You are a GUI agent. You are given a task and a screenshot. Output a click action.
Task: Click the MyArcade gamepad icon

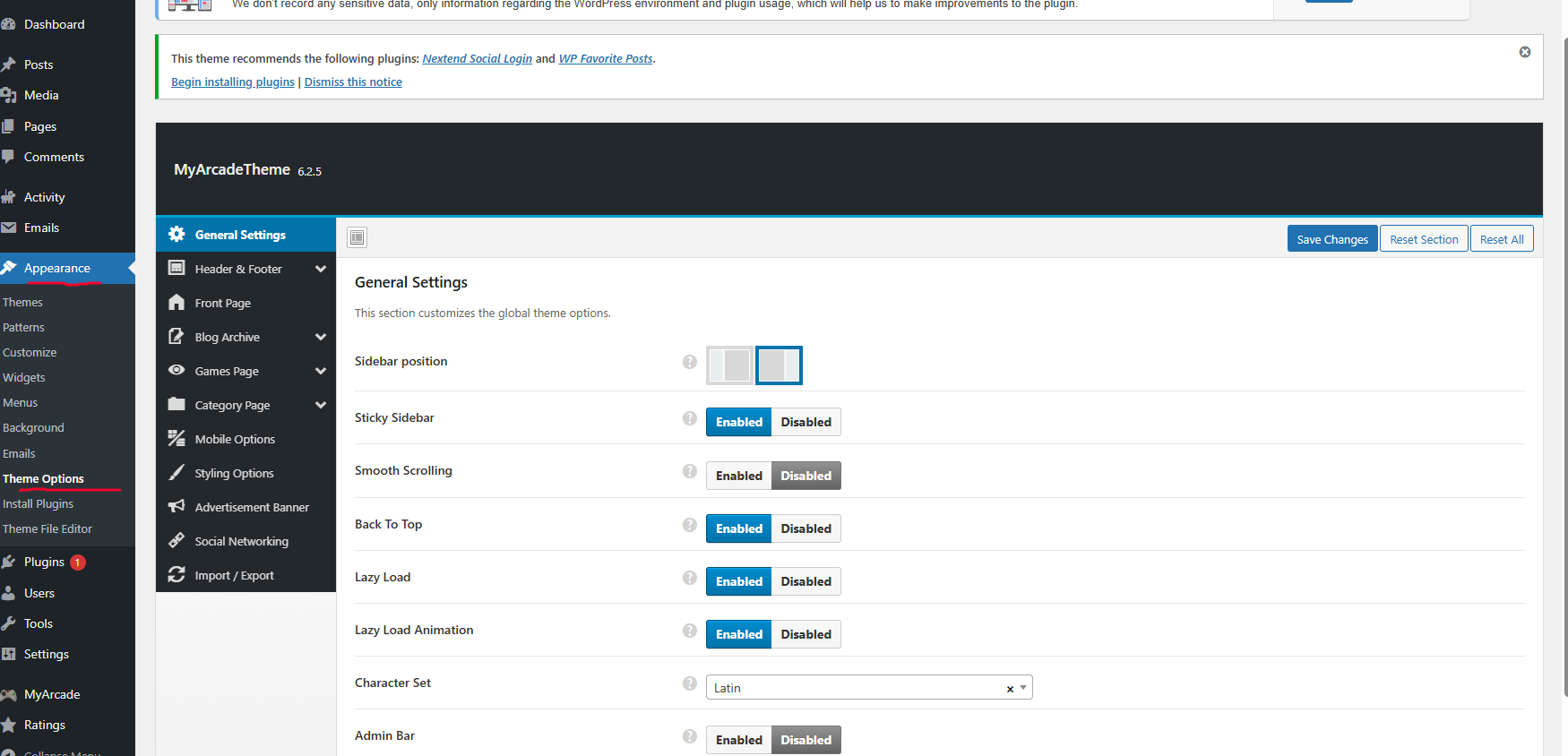click(x=9, y=694)
